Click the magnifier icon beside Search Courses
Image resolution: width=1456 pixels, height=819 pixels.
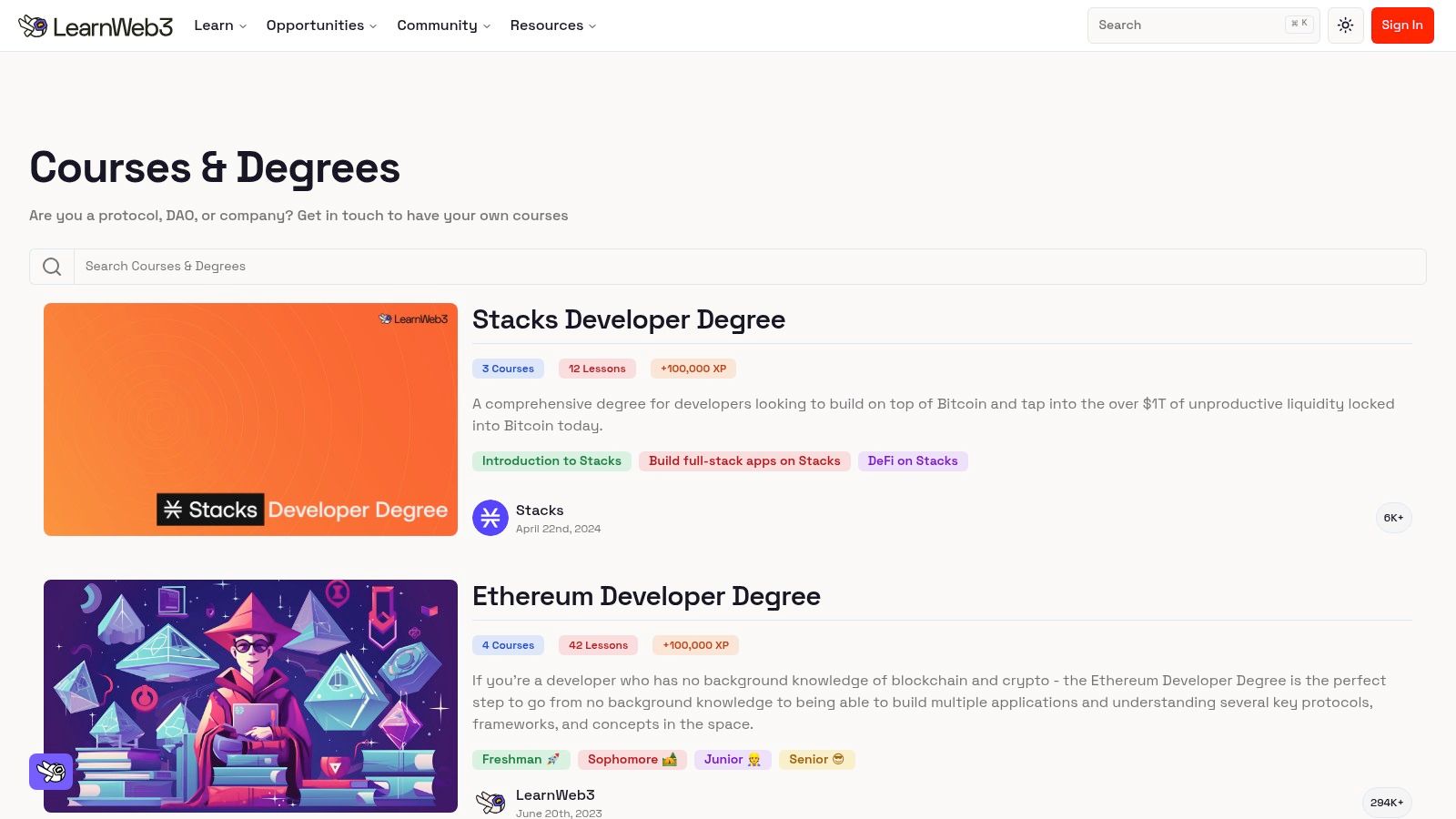52,267
